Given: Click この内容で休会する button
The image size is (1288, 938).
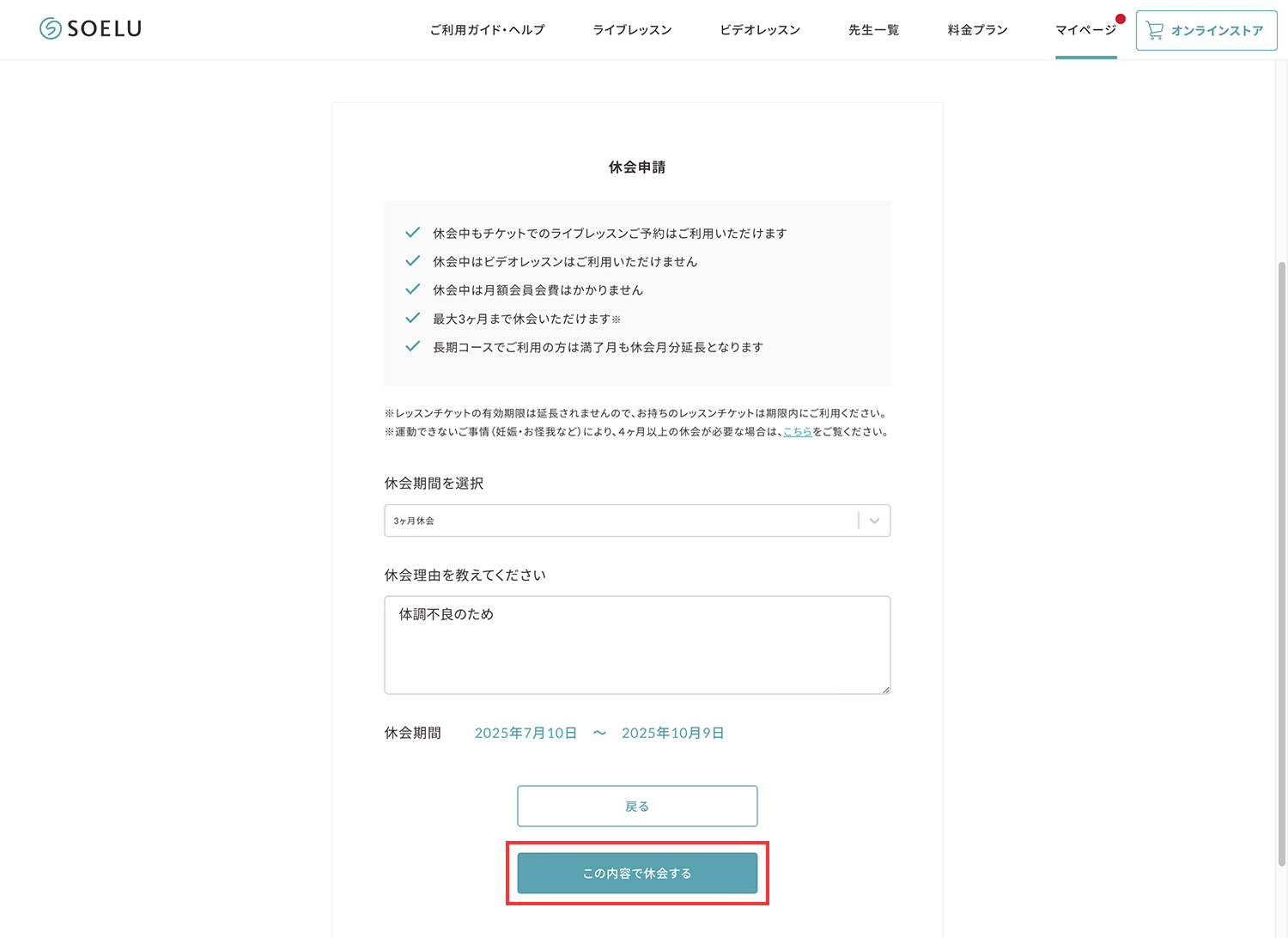Looking at the screenshot, I should 637,874.
